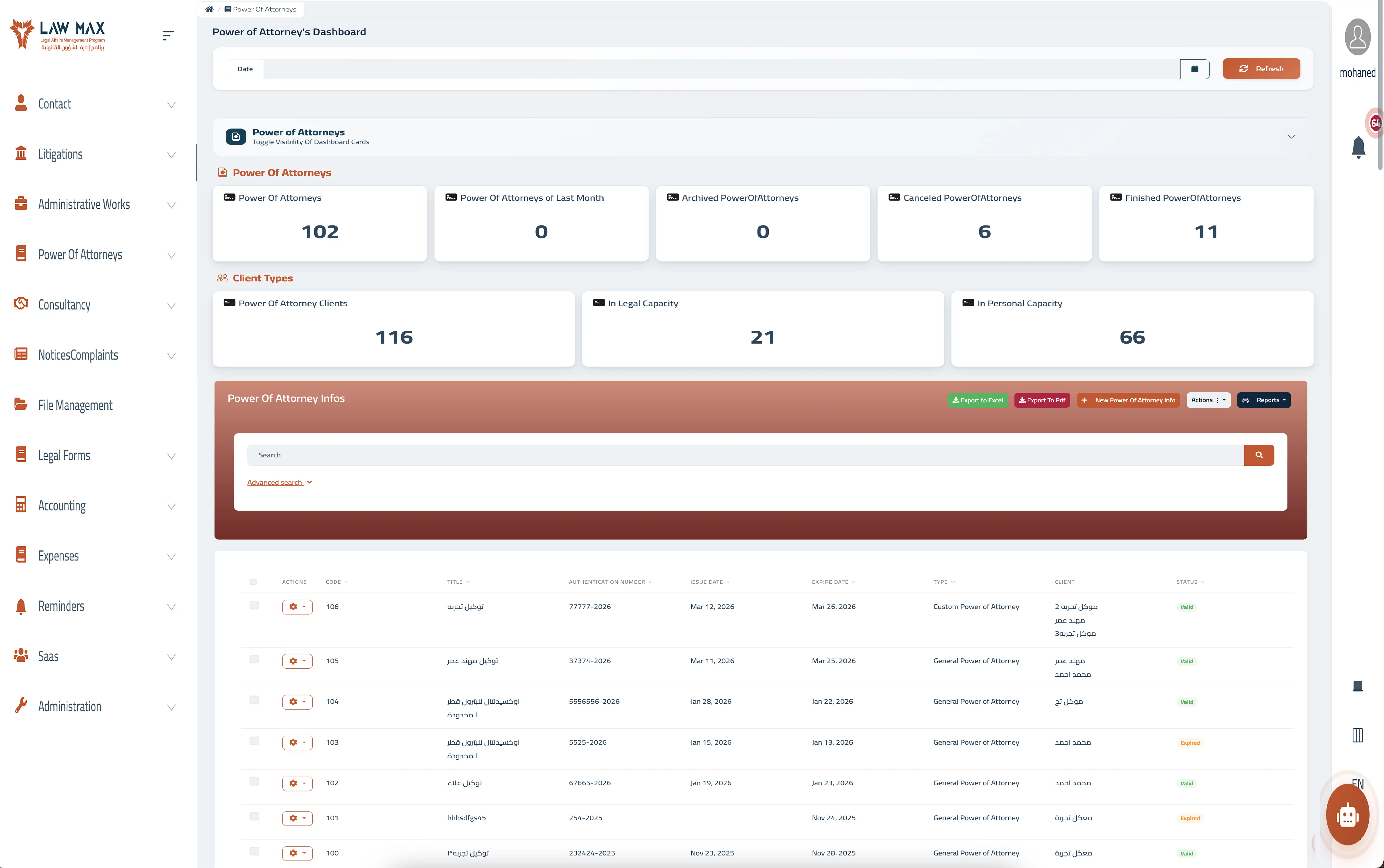This screenshot has width=1384, height=868.
Task: Open the calendar date picker icon
Action: click(1195, 69)
